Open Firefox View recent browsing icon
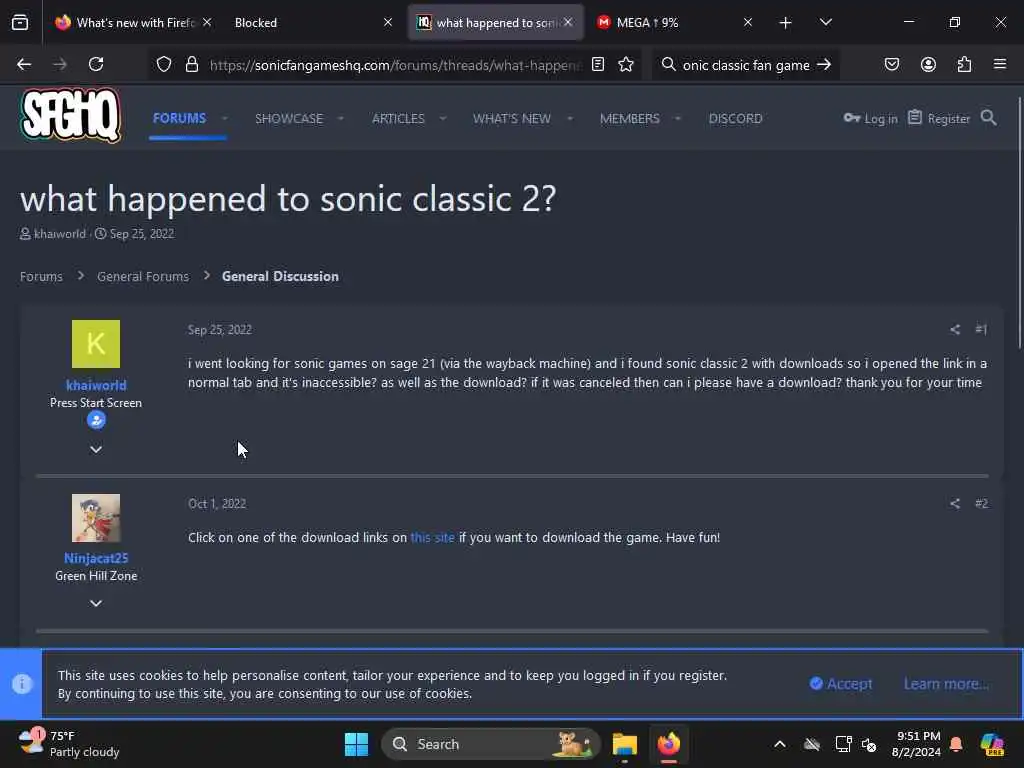Viewport: 1024px width, 768px height. tap(20, 23)
